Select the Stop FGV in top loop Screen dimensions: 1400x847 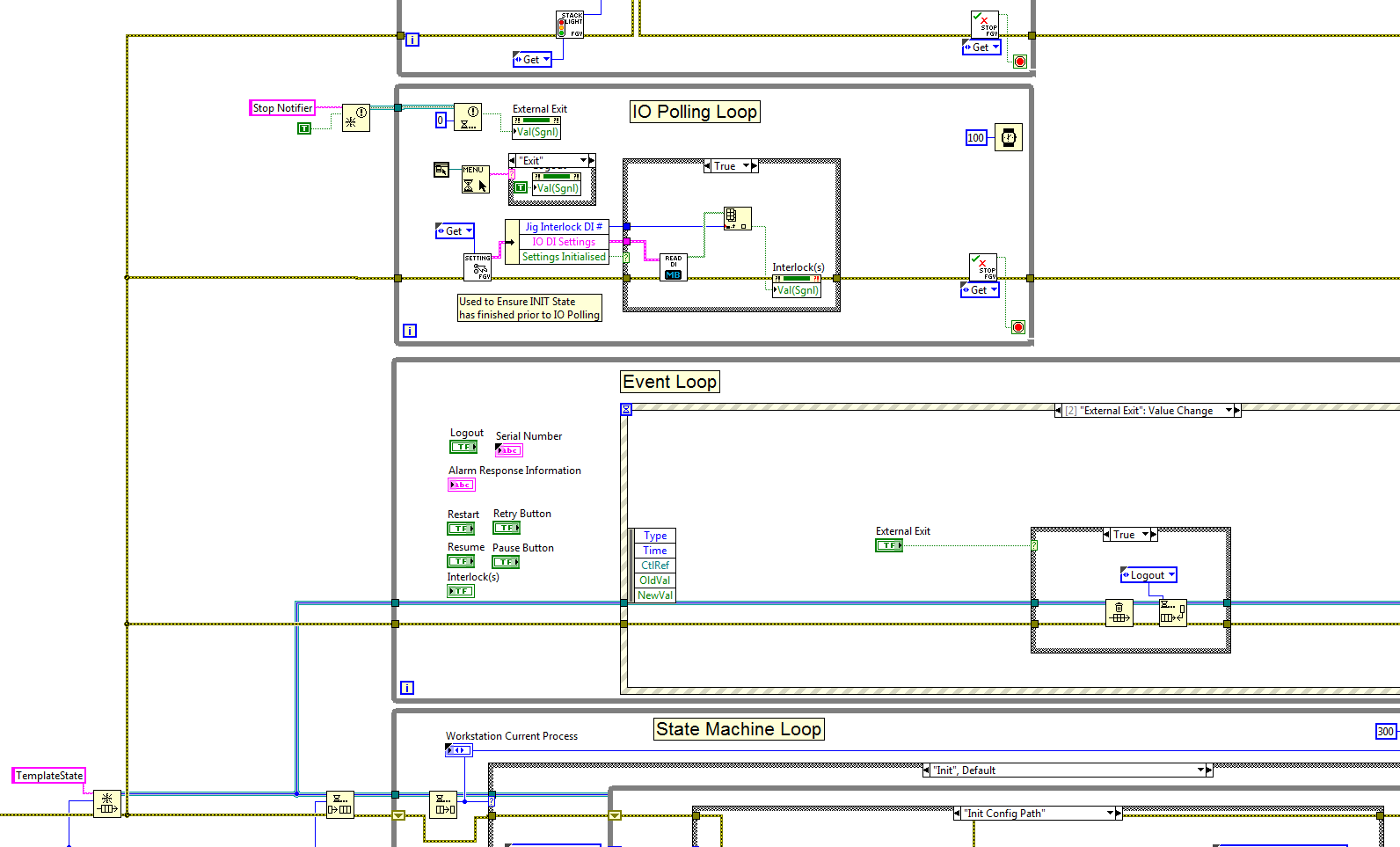tap(985, 25)
